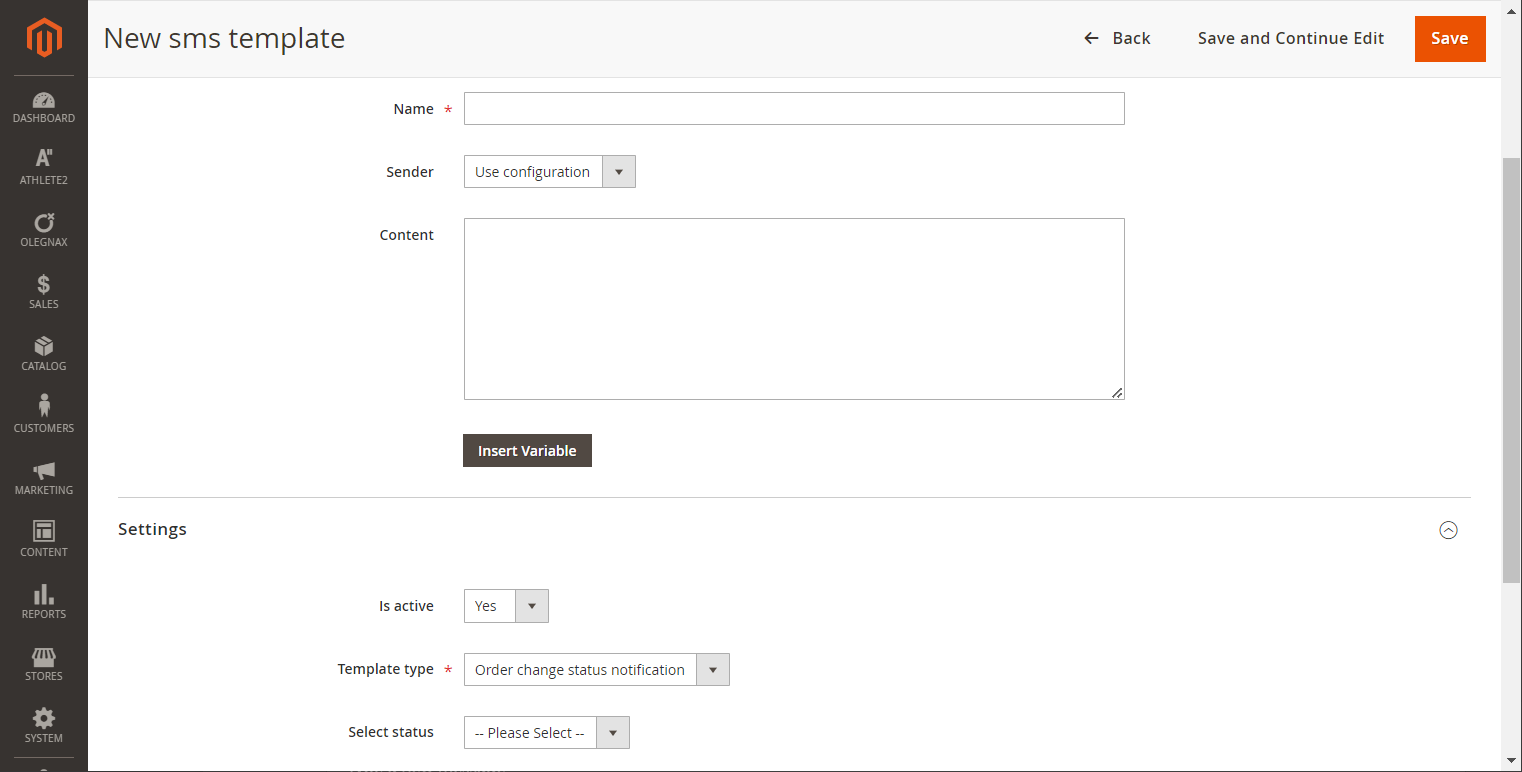Open the Content menu item
The width and height of the screenshot is (1522, 772).
coord(44,539)
